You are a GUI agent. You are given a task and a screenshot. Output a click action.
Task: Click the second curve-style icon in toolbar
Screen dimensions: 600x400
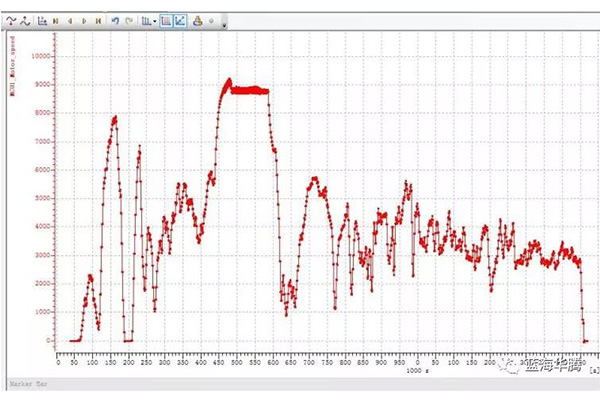(26, 20)
